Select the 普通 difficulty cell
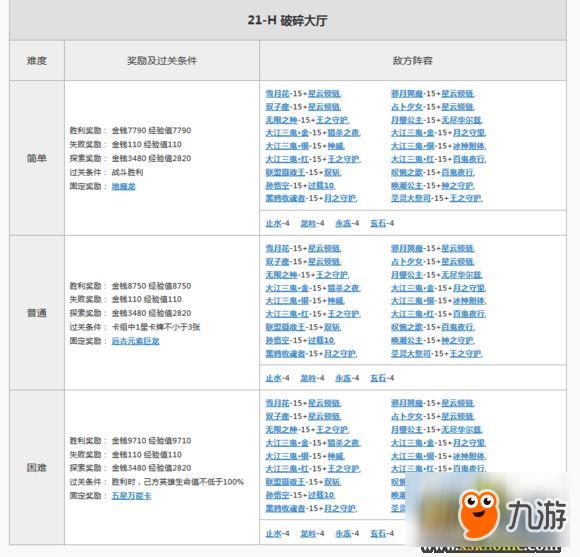 (37, 313)
